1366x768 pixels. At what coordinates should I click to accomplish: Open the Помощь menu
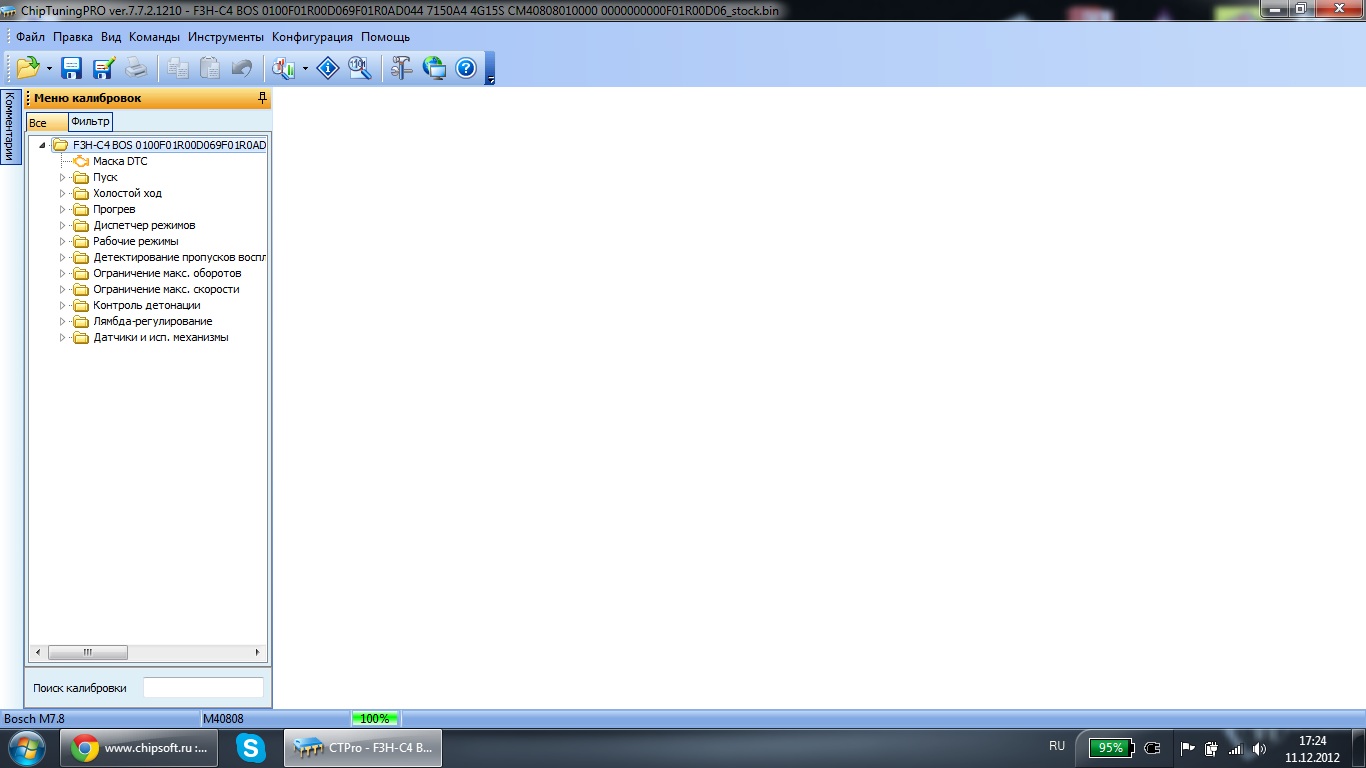[385, 37]
